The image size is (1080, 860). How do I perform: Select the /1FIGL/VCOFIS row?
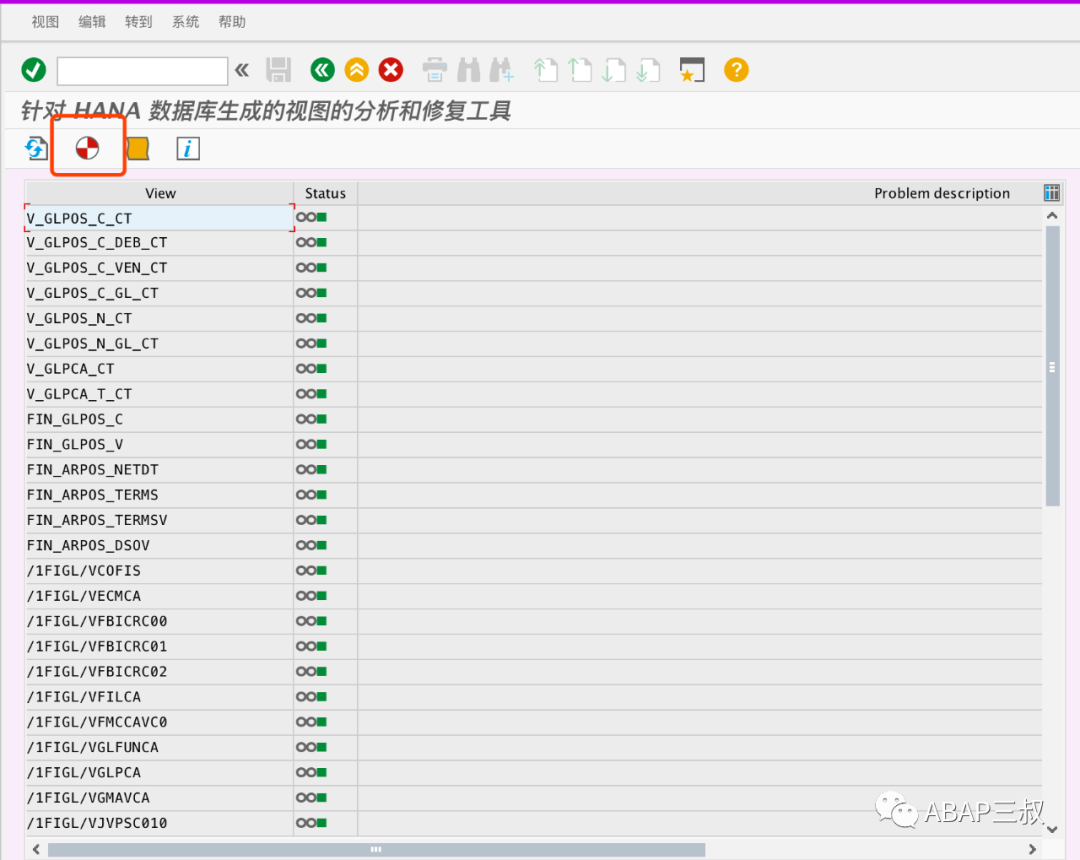click(x=533, y=571)
